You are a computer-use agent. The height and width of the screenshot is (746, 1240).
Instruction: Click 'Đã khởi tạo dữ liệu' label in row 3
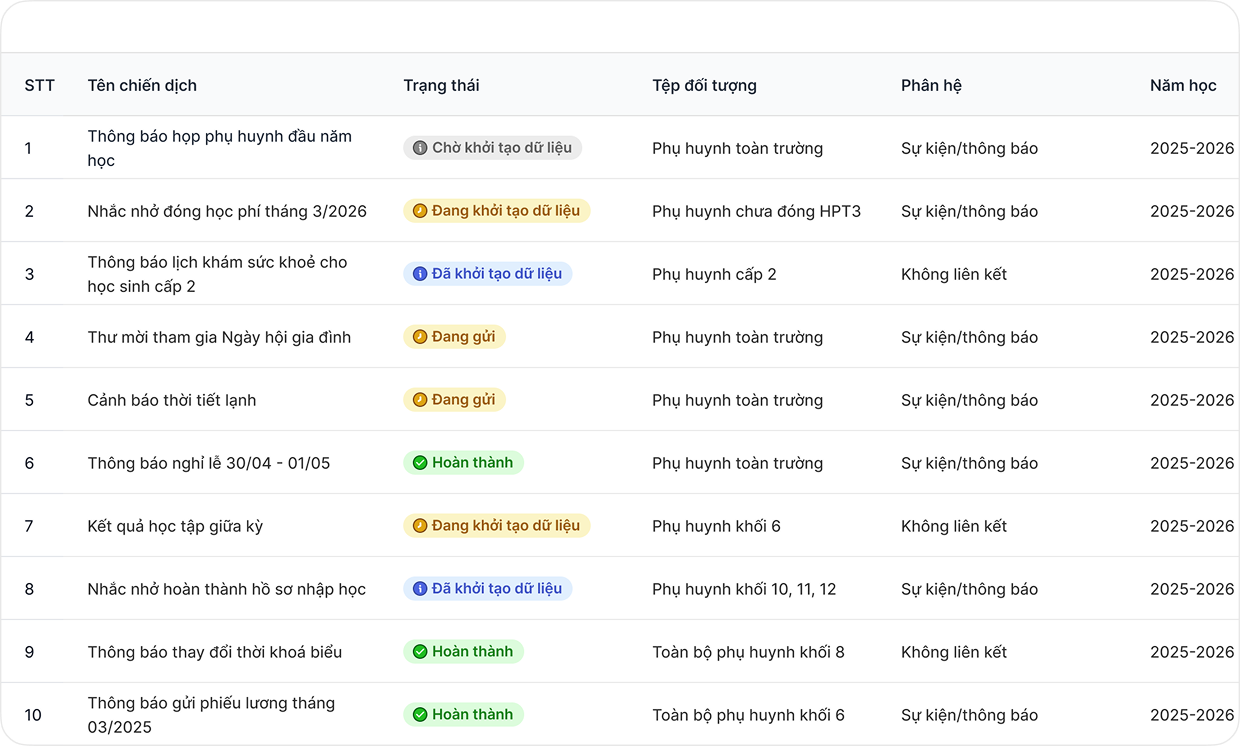coord(497,274)
